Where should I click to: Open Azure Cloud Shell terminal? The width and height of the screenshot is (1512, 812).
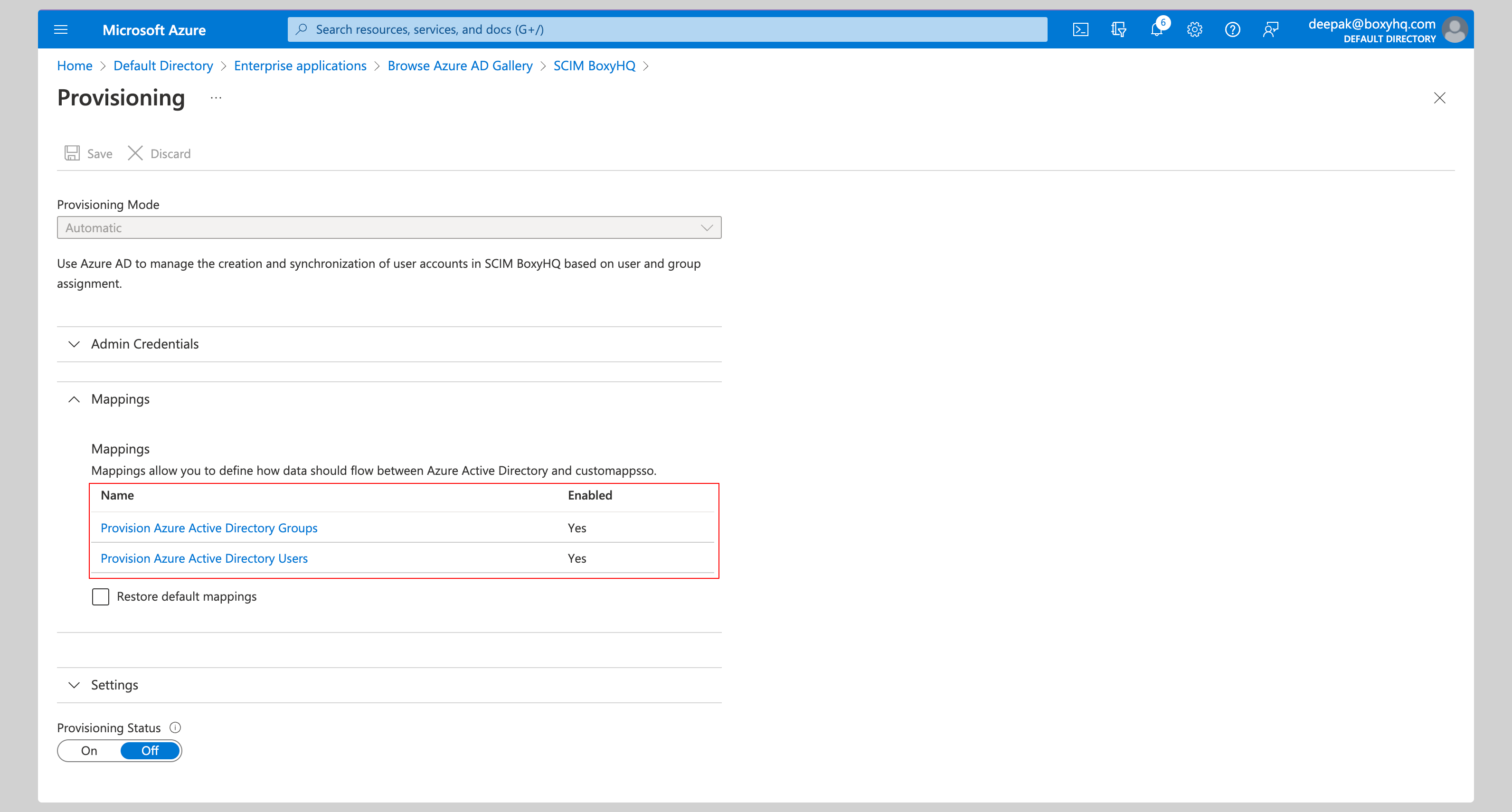[x=1081, y=29]
